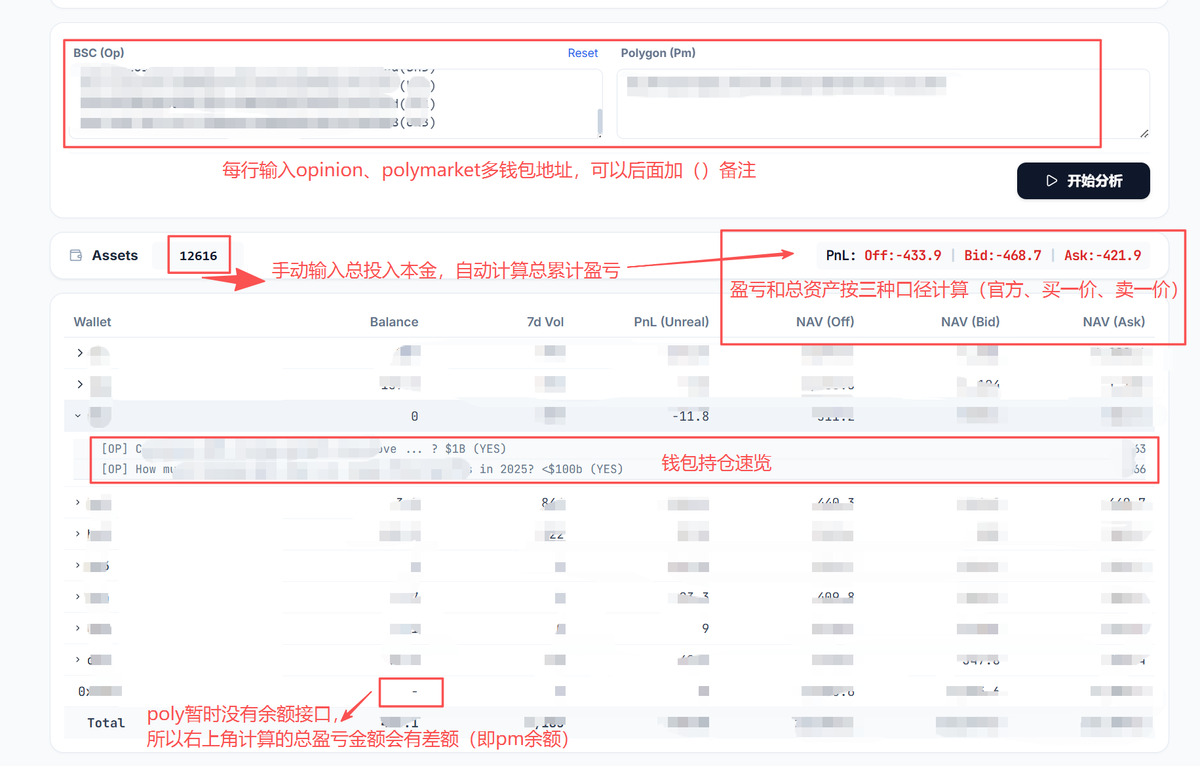Click the -11.8 unrealized PnL cell
Image resolution: width=1200 pixels, height=766 pixels.
691,416
